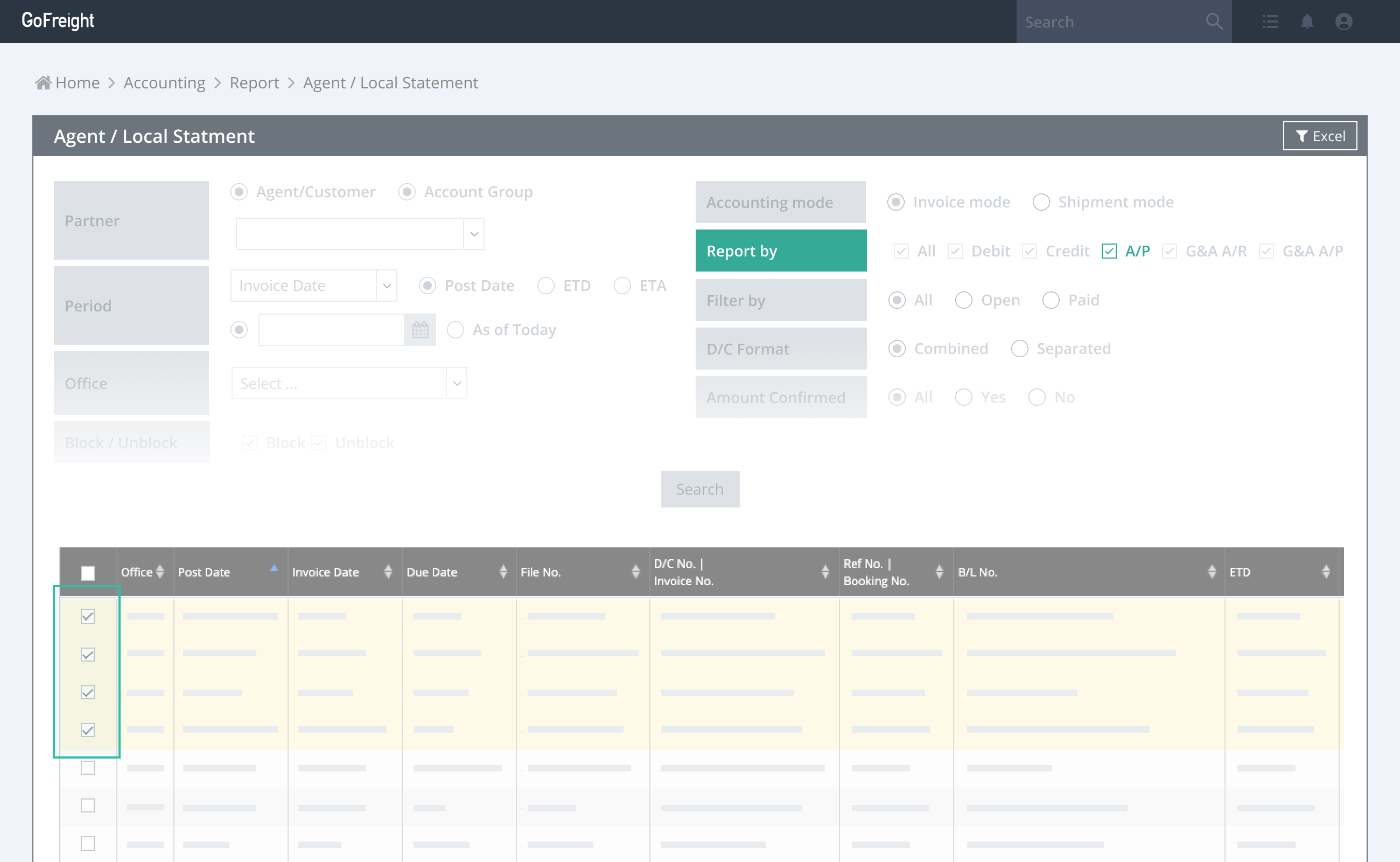Open the user account icon

tap(1343, 22)
